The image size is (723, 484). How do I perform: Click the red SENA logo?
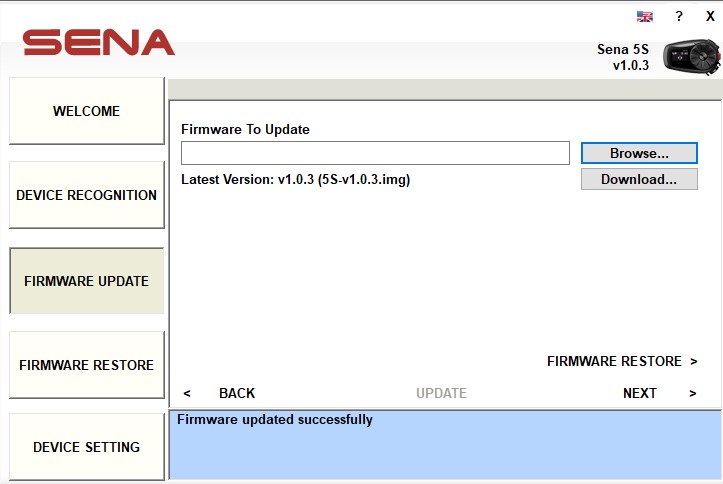pyautogui.click(x=99, y=42)
